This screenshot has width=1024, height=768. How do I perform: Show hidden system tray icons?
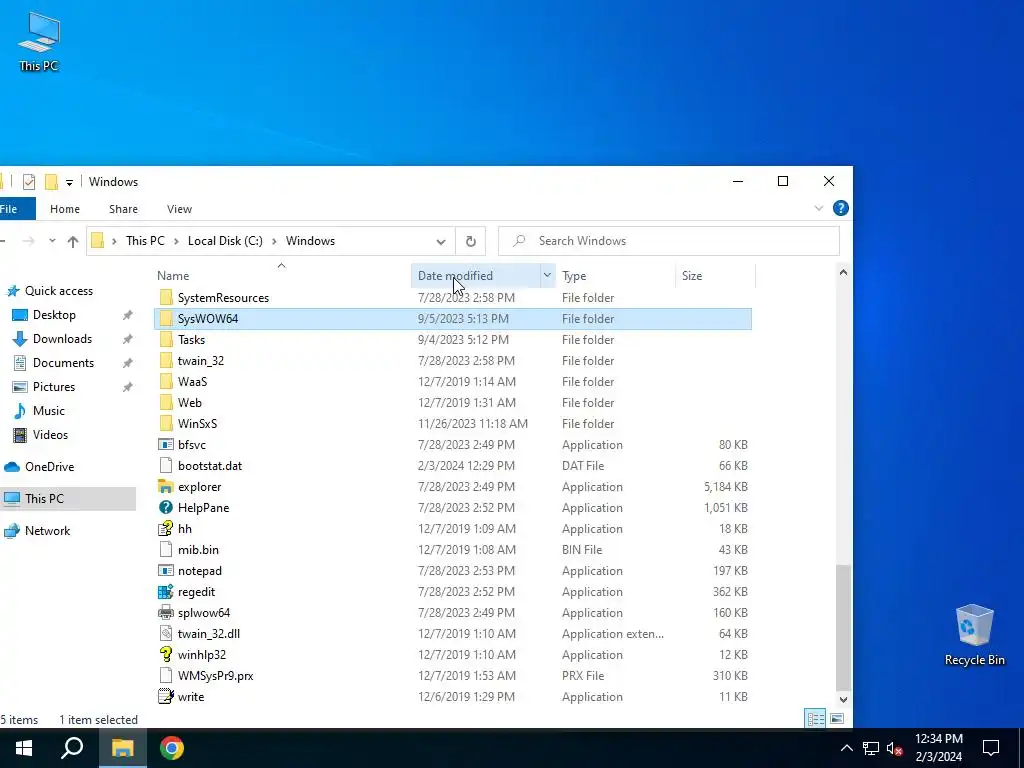point(846,748)
